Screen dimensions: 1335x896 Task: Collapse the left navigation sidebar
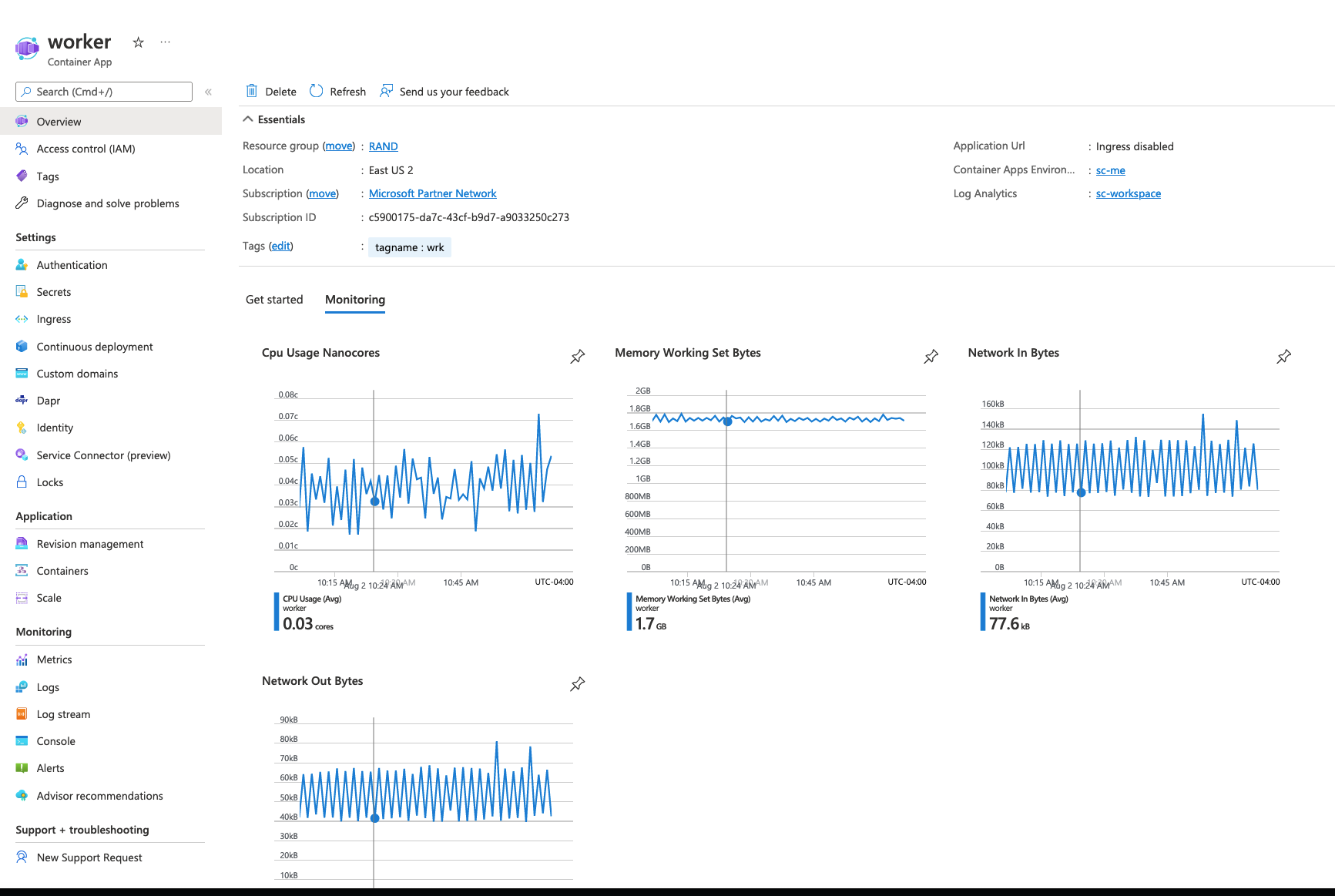tap(208, 91)
